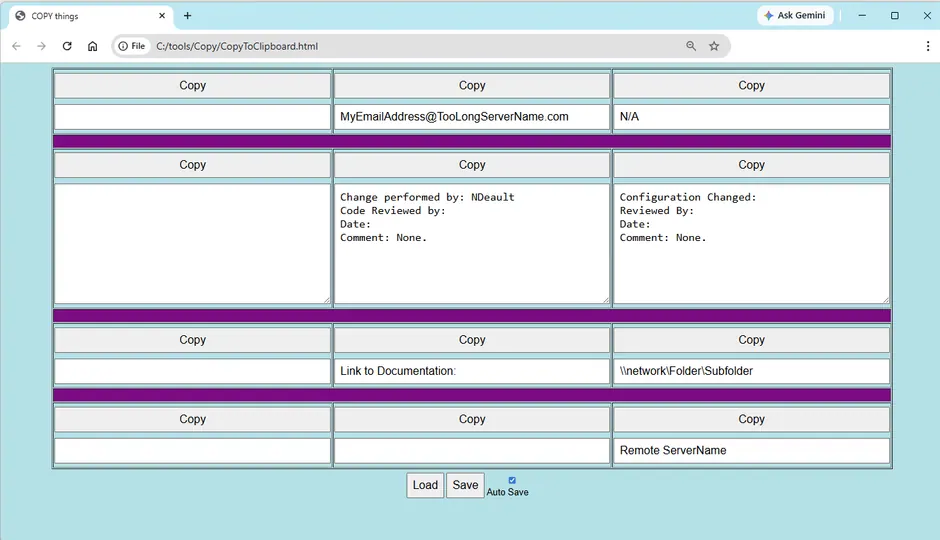Click the resize grip of Configuration Changed textarea

click(x=885, y=300)
